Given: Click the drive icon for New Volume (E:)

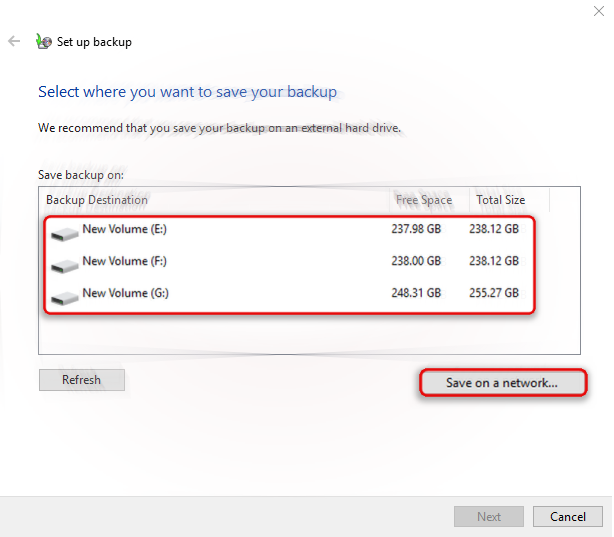Looking at the screenshot, I should [64, 233].
